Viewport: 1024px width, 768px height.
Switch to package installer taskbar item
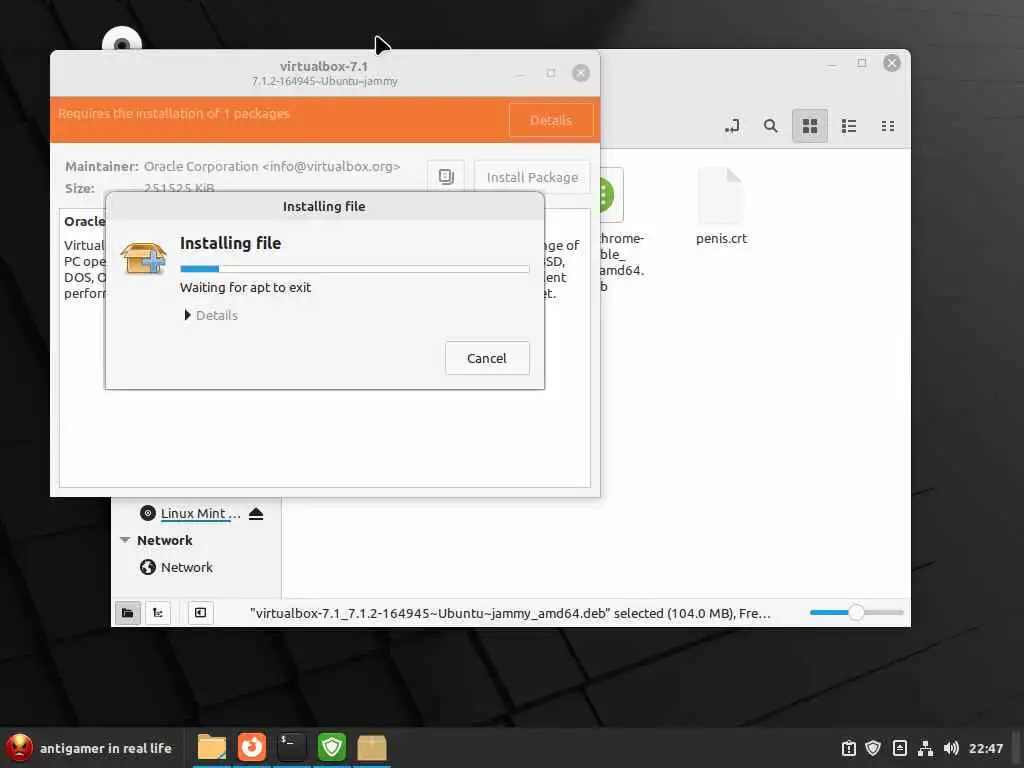point(372,748)
